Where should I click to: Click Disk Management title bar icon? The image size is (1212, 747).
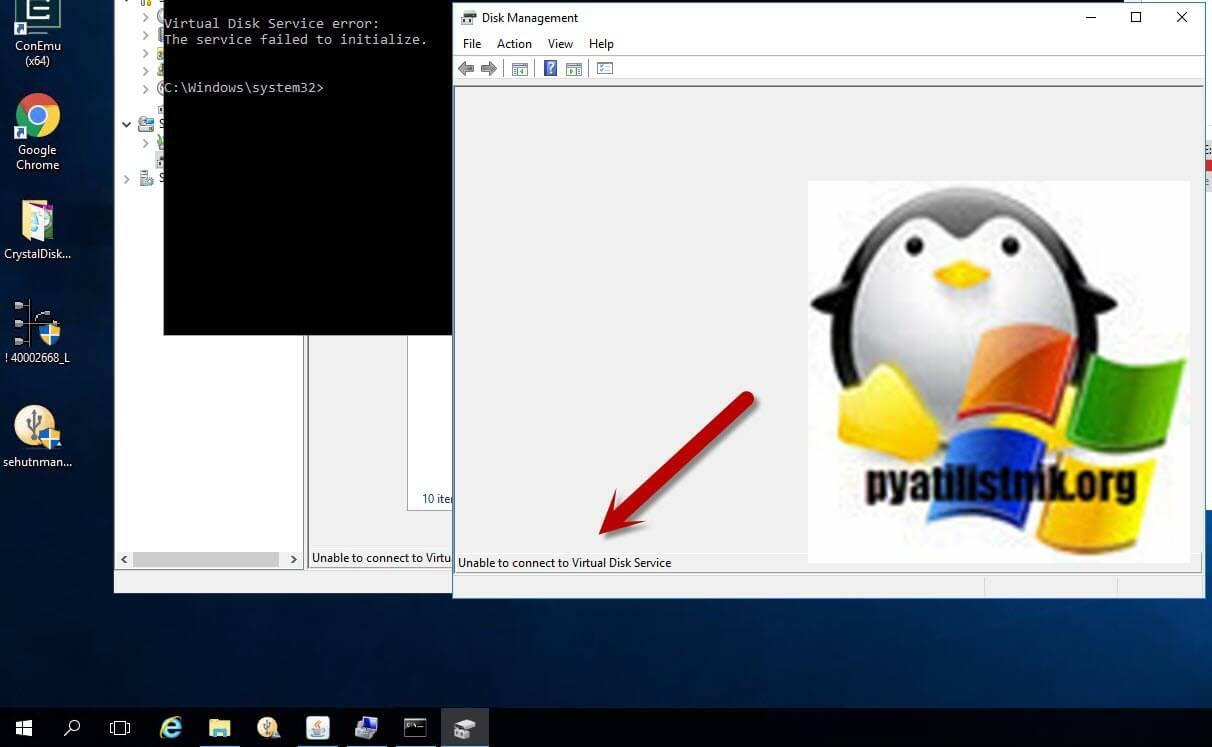point(468,18)
